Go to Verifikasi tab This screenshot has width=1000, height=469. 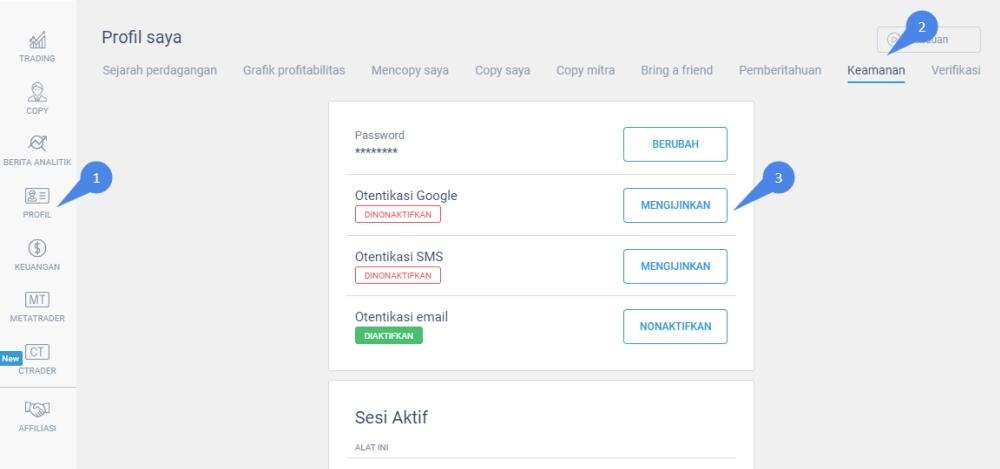click(955, 70)
